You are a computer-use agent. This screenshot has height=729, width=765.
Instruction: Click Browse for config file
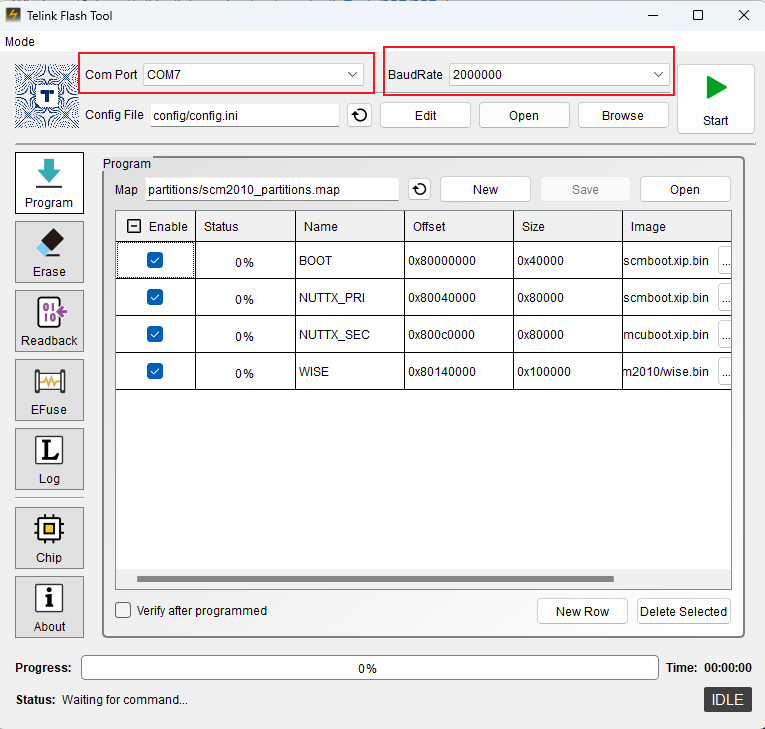tap(623, 116)
